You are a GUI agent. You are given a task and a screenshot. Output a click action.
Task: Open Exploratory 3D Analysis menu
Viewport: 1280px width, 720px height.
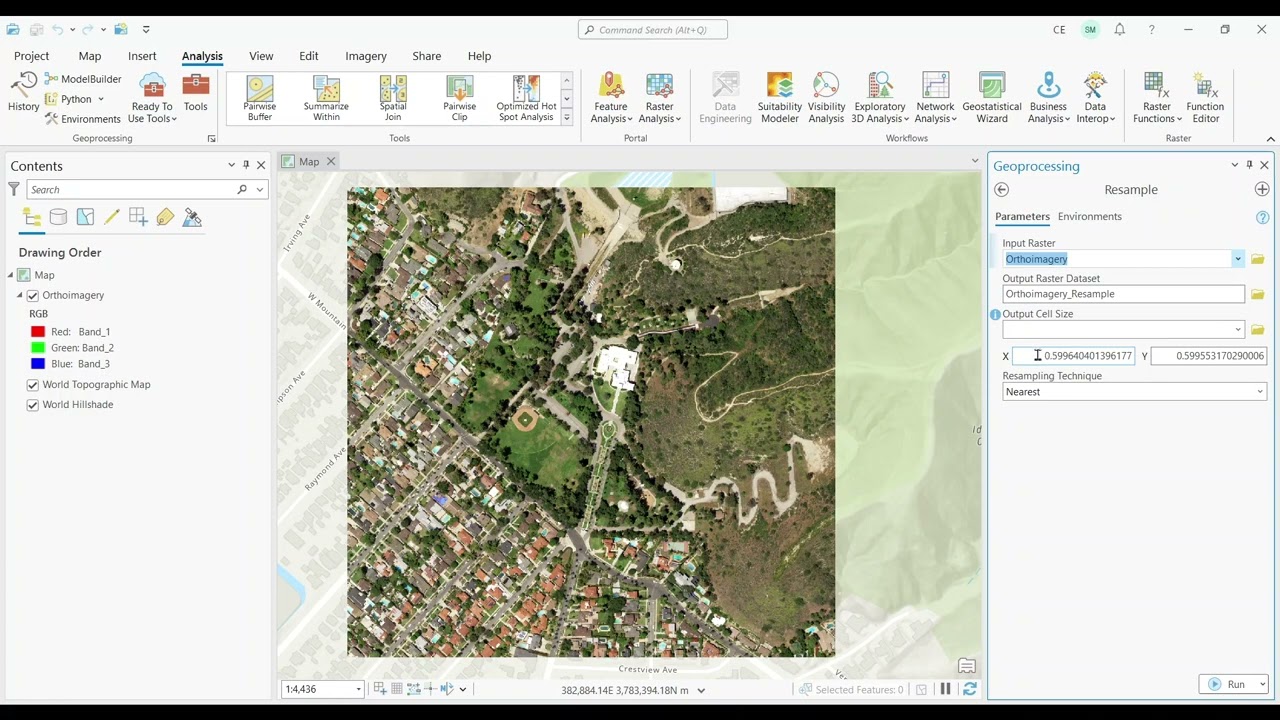pyautogui.click(x=880, y=98)
